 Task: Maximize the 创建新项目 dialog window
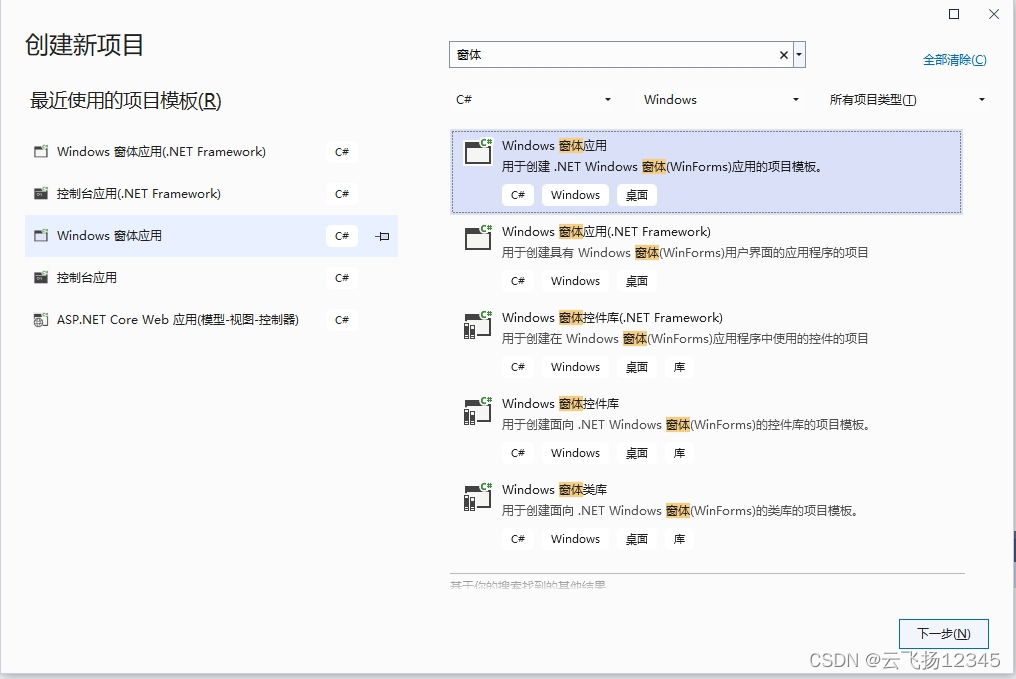coord(954,14)
